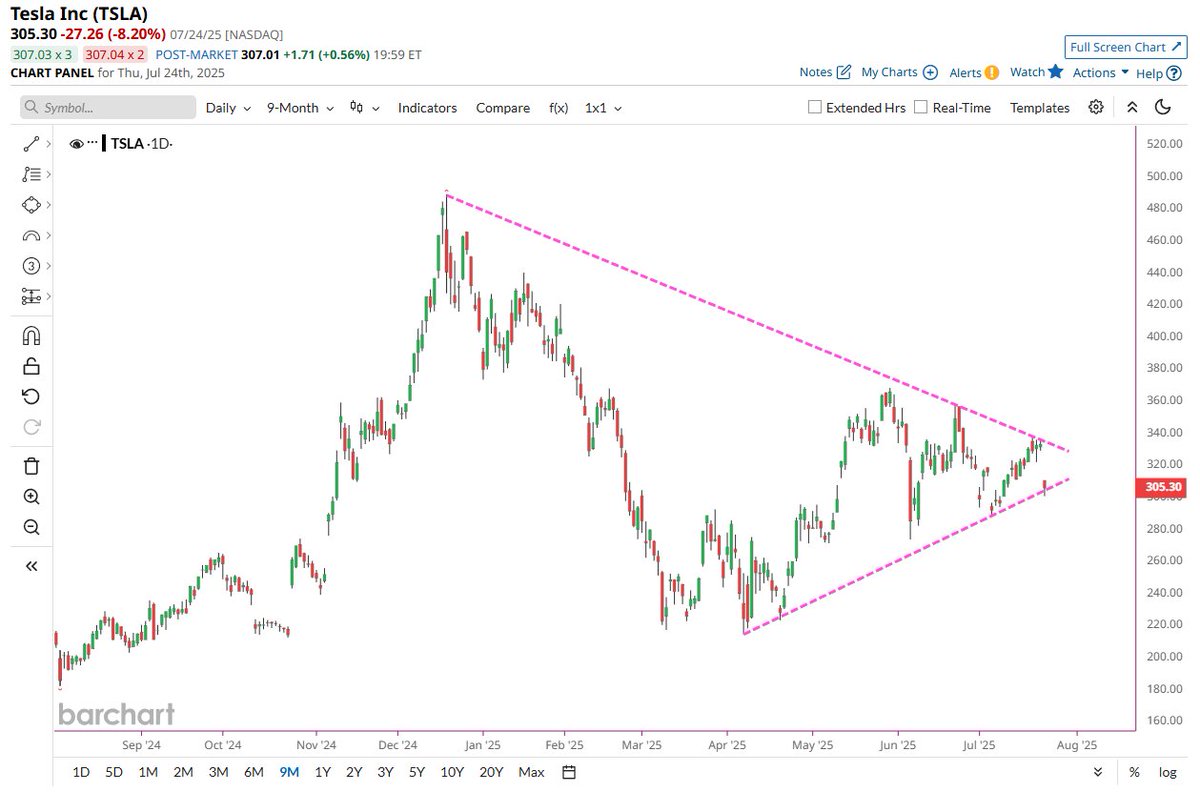This screenshot has width=1200, height=792.
Task: Open the numbered wave counts tool
Action: click(30, 266)
